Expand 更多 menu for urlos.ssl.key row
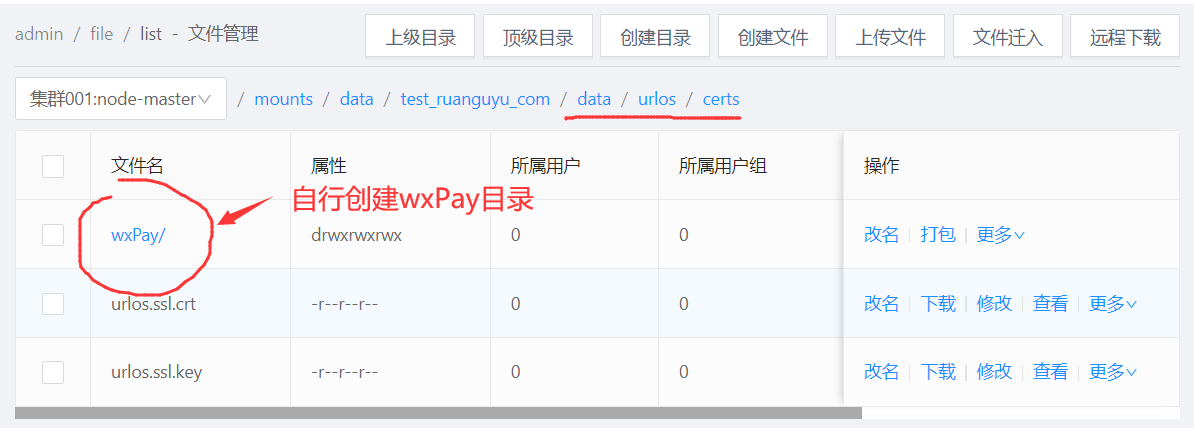Image resolution: width=1194 pixels, height=428 pixels. pos(1113,372)
